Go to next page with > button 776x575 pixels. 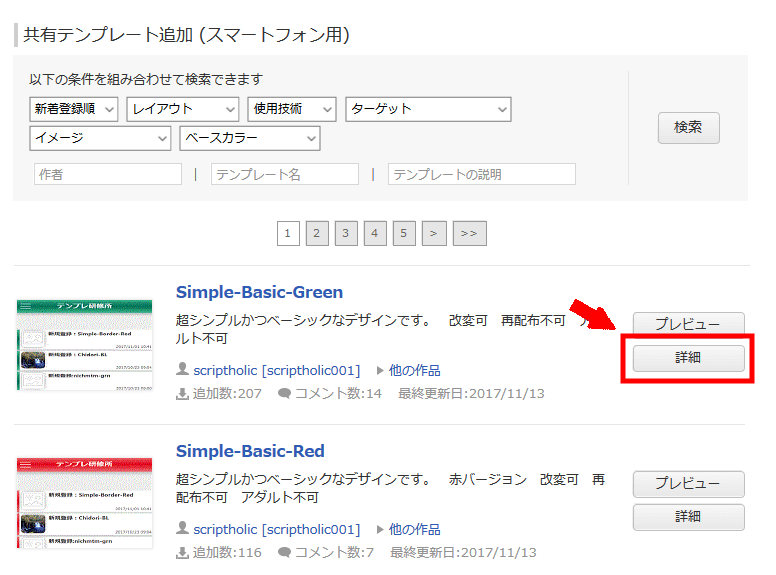pyautogui.click(x=434, y=234)
